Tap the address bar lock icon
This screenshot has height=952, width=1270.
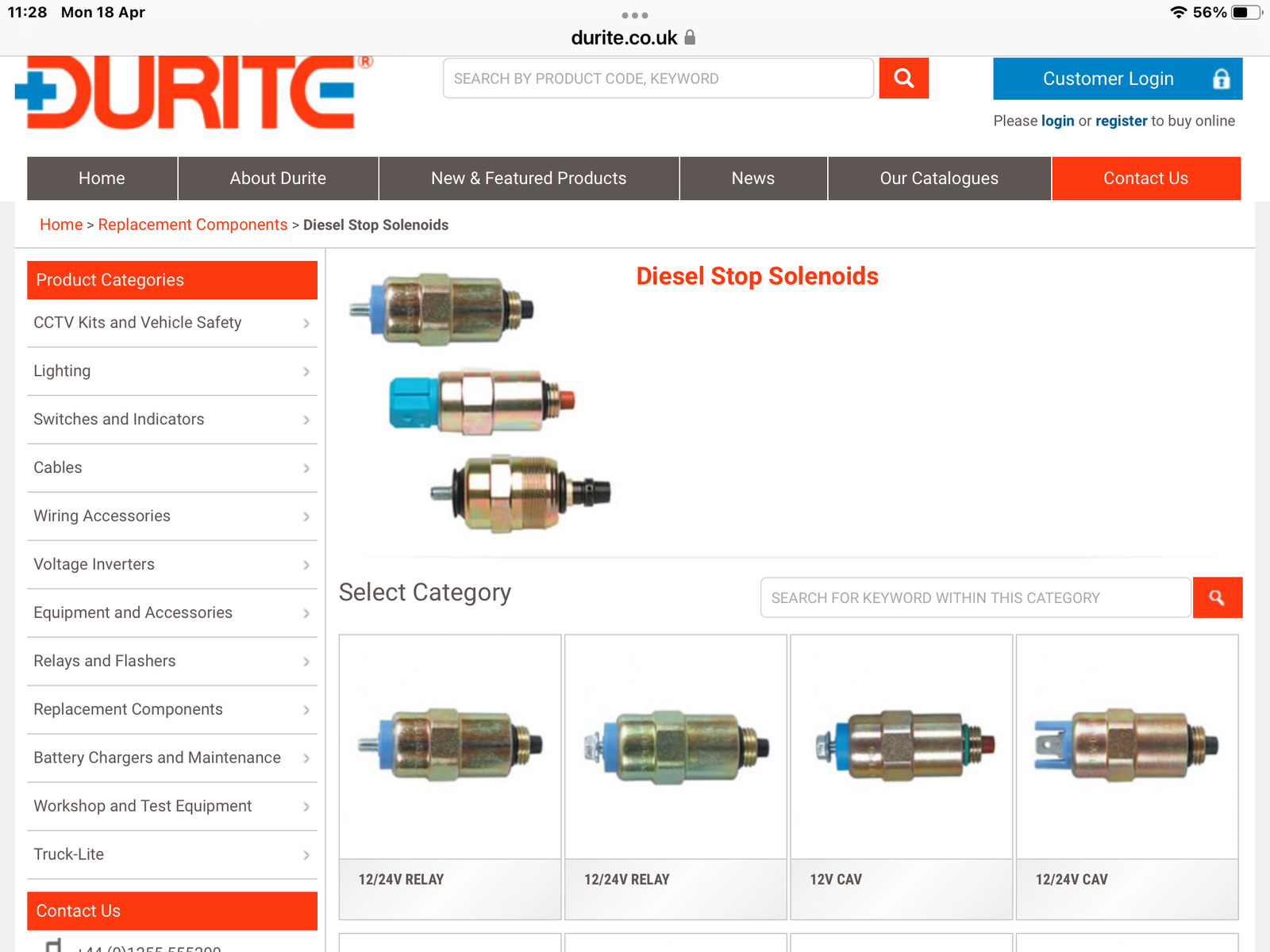click(x=690, y=37)
